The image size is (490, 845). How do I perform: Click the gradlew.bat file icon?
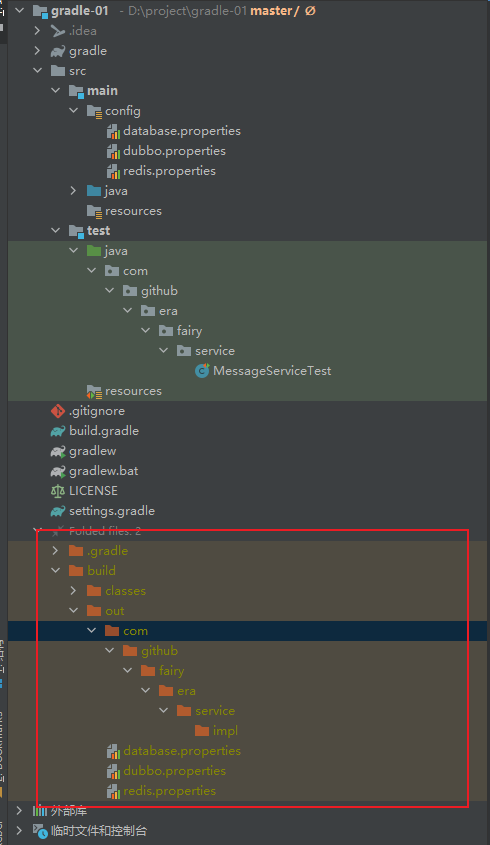tap(58, 472)
